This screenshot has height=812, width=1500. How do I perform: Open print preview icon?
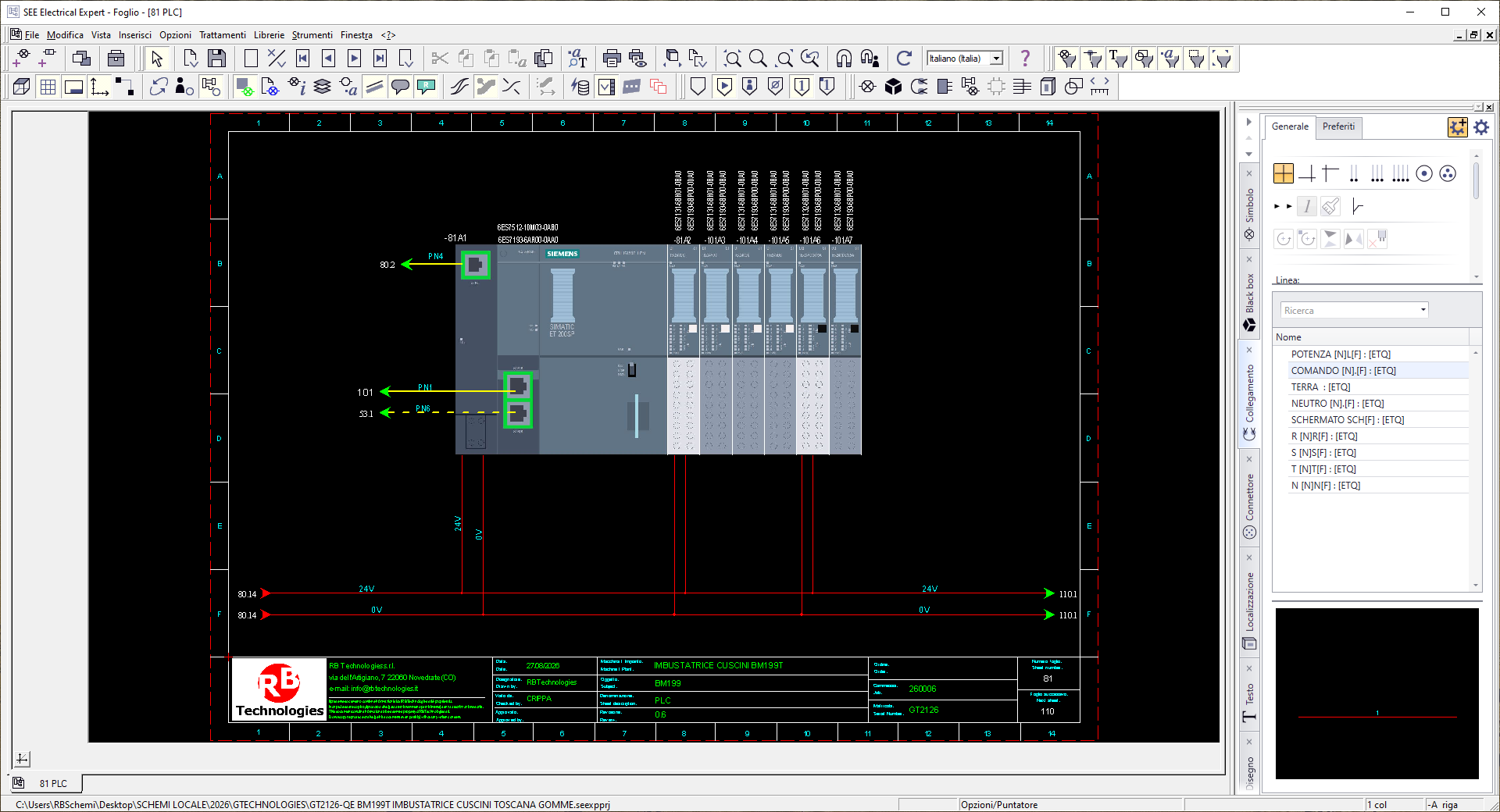click(638, 59)
